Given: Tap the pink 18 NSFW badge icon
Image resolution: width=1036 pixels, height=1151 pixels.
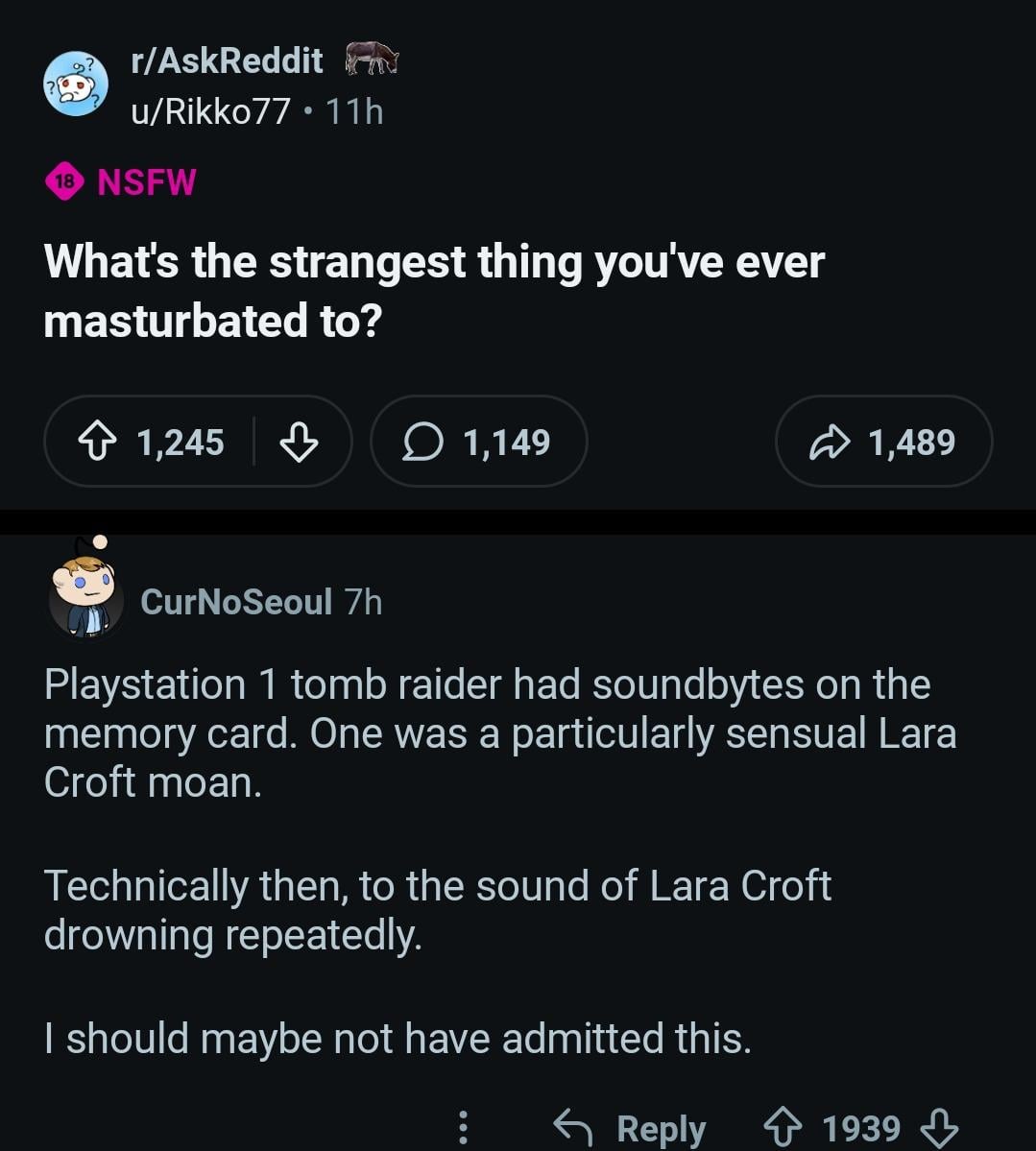Looking at the screenshot, I should pos(64,181).
